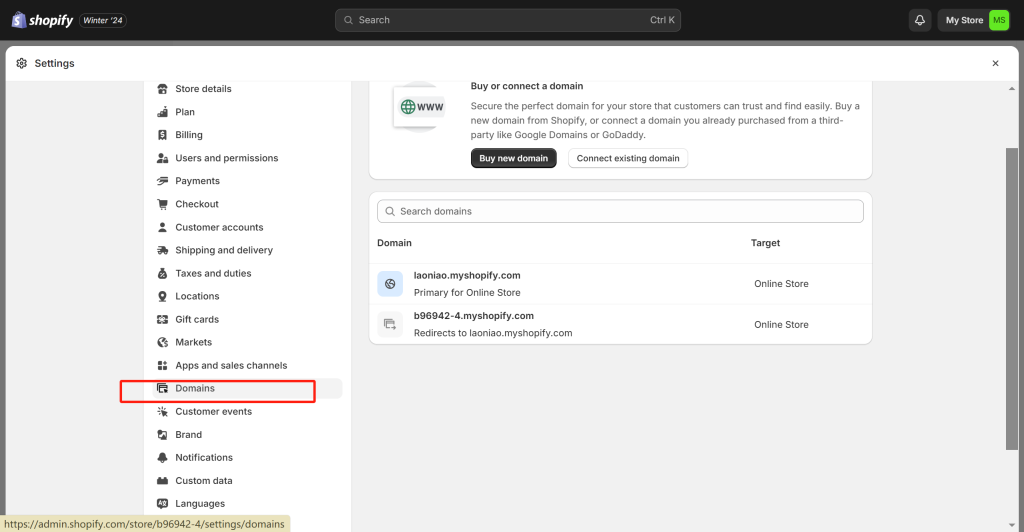
Task: Click the Brand icon
Action: coord(163,435)
